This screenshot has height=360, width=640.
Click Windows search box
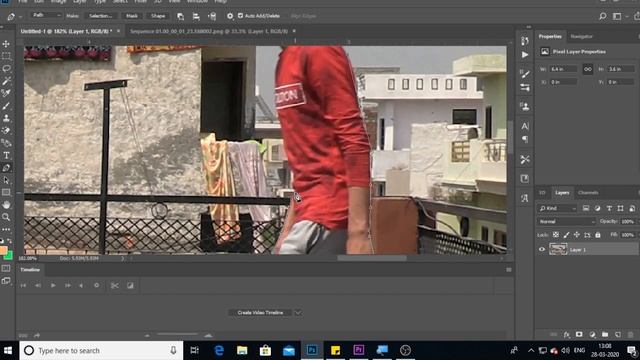click(101, 350)
